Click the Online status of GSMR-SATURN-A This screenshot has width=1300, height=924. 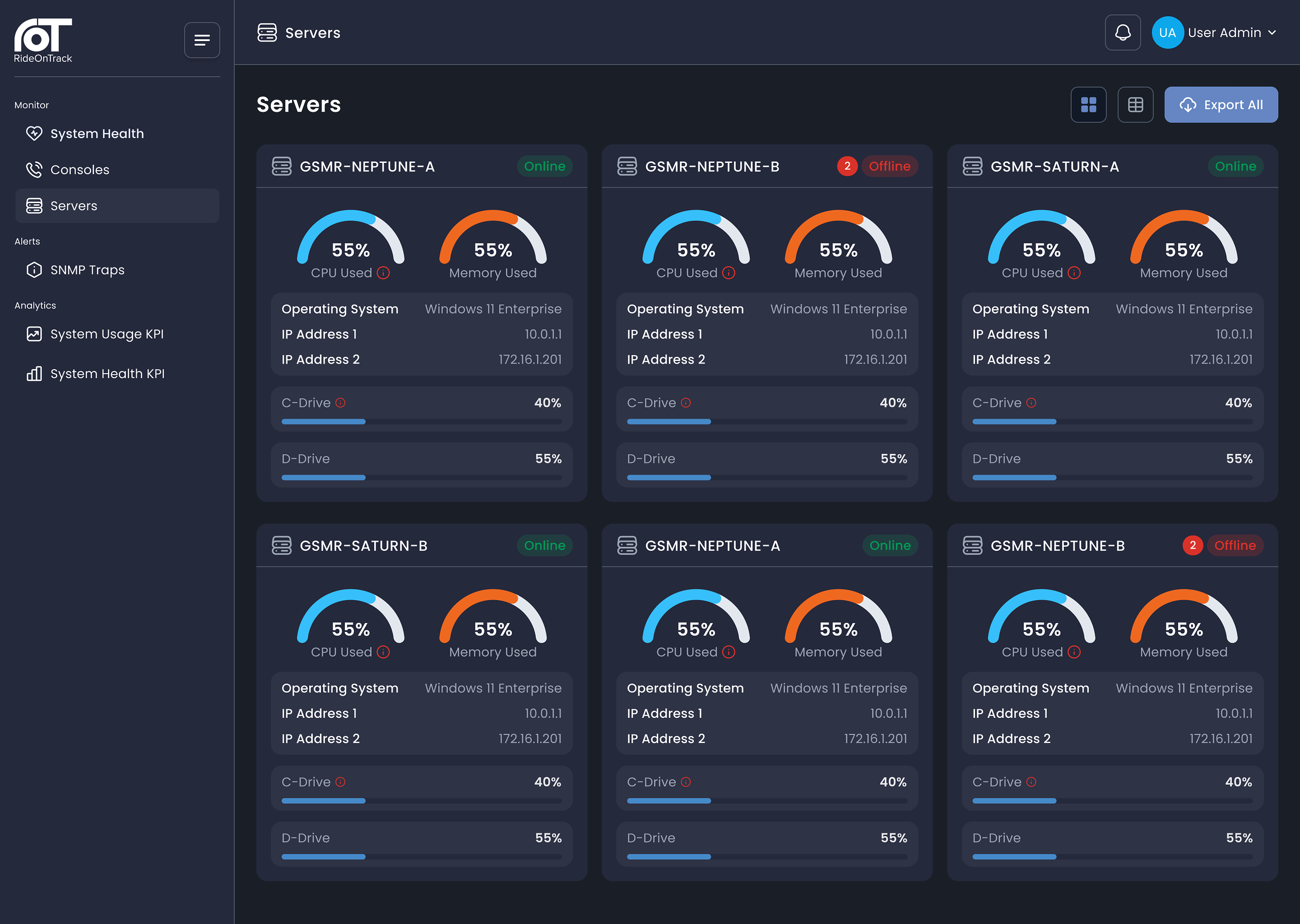click(1235, 166)
